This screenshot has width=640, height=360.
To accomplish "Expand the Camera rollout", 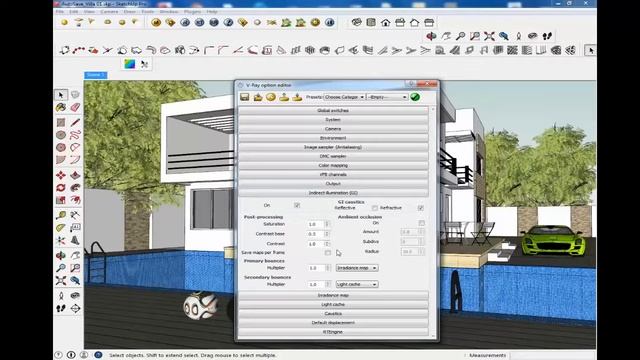I will tap(333, 129).
